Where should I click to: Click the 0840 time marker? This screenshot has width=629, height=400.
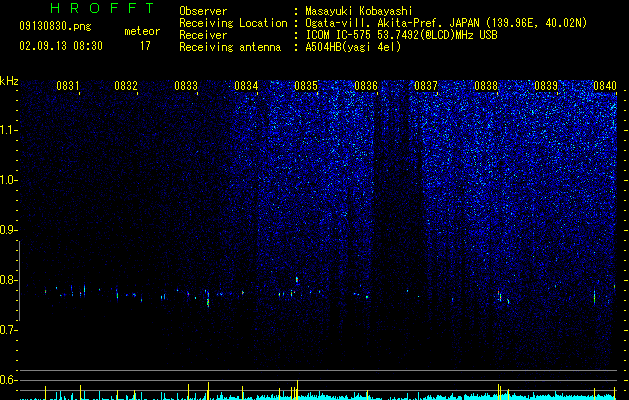pos(605,86)
